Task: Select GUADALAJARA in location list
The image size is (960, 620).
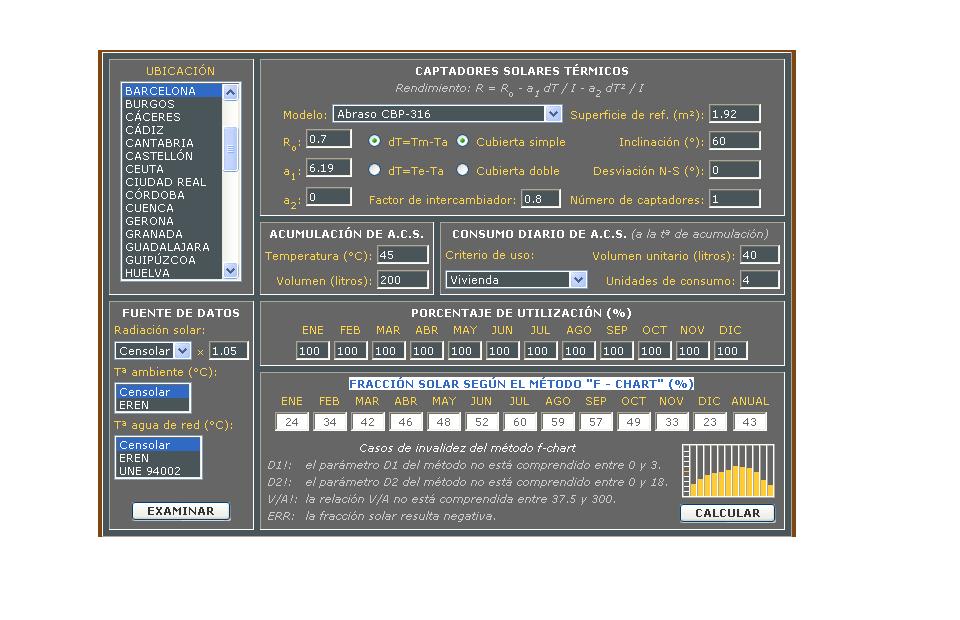Action: (172, 247)
